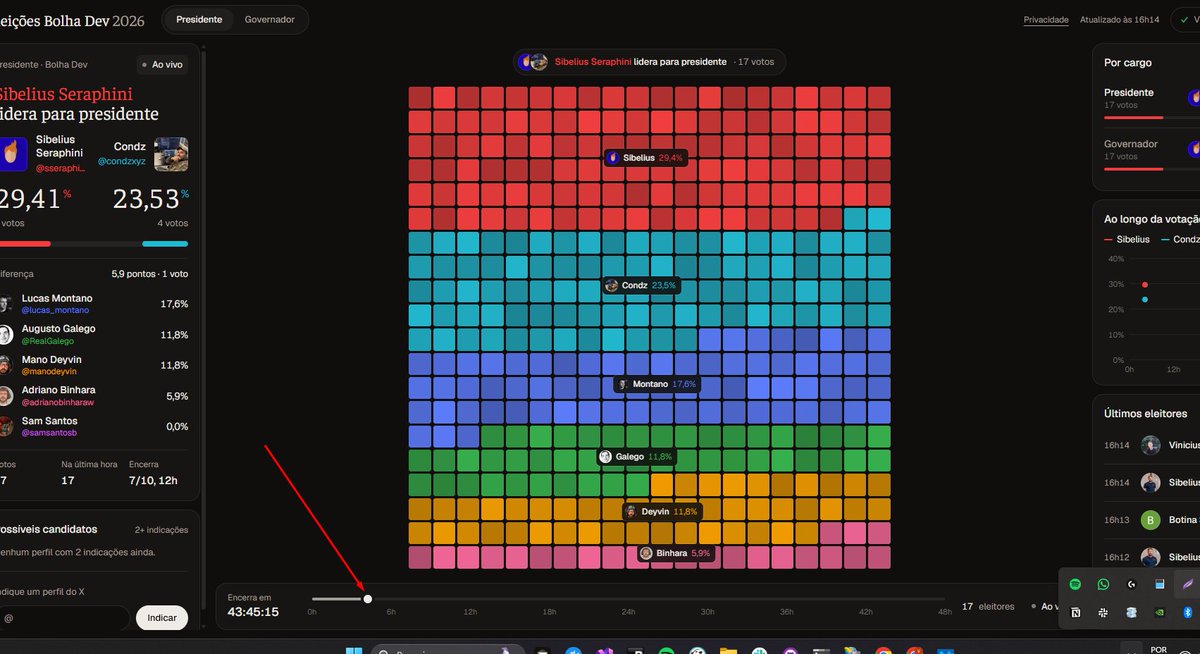The width and height of the screenshot is (1200, 654).
Task: Click the 12h mark on bottom timeline
Action: [x=470, y=610]
